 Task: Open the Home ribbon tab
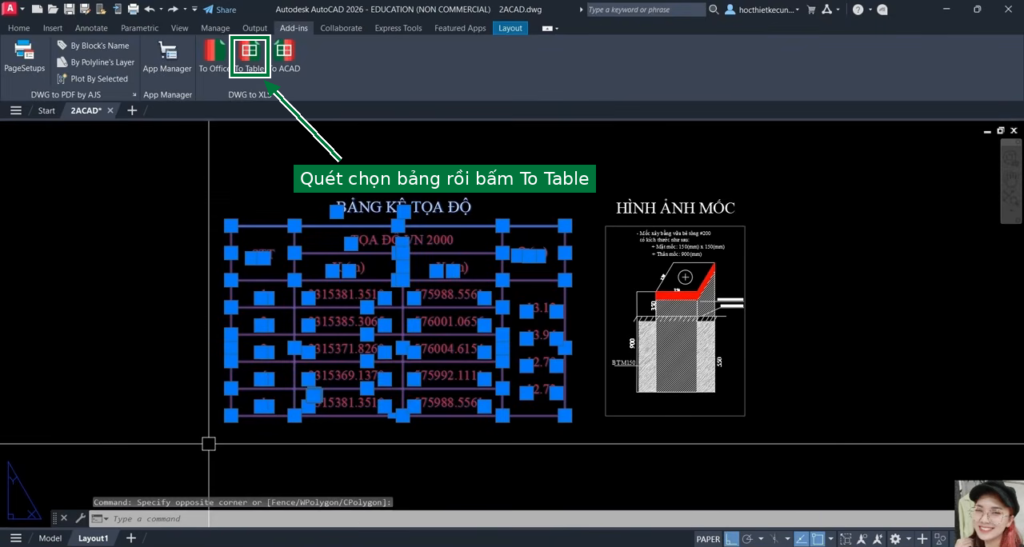pyautogui.click(x=19, y=28)
